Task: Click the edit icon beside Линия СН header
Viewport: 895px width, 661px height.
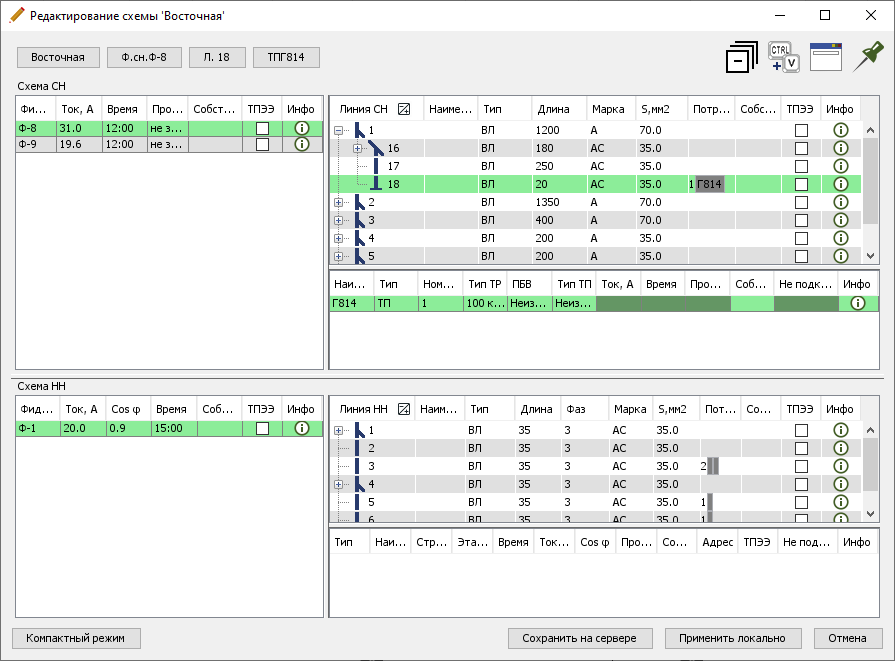Action: coord(404,109)
